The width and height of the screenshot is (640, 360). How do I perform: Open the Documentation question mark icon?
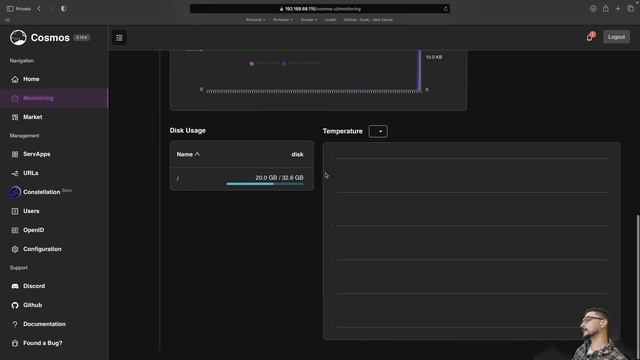[15, 324]
